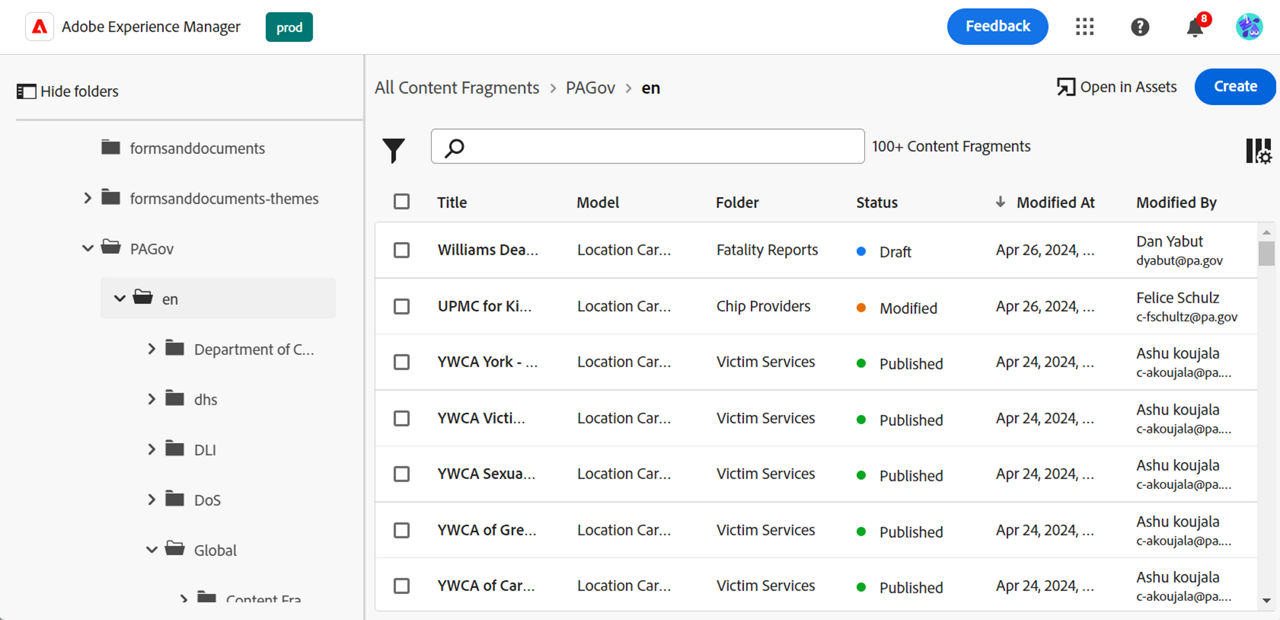This screenshot has width=1280, height=620.
Task: Click the Hide folders panel icon
Action: [26, 91]
